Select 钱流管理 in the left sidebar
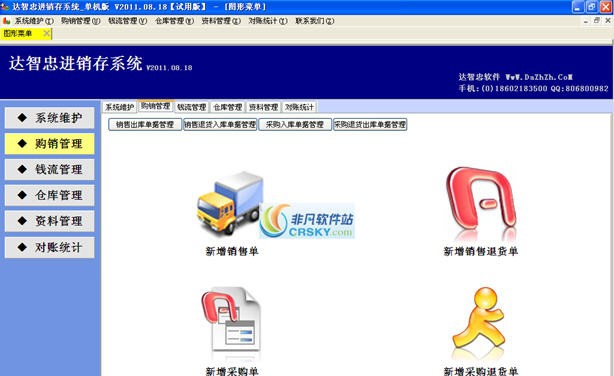The width and height of the screenshot is (614, 376). [50, 170]
